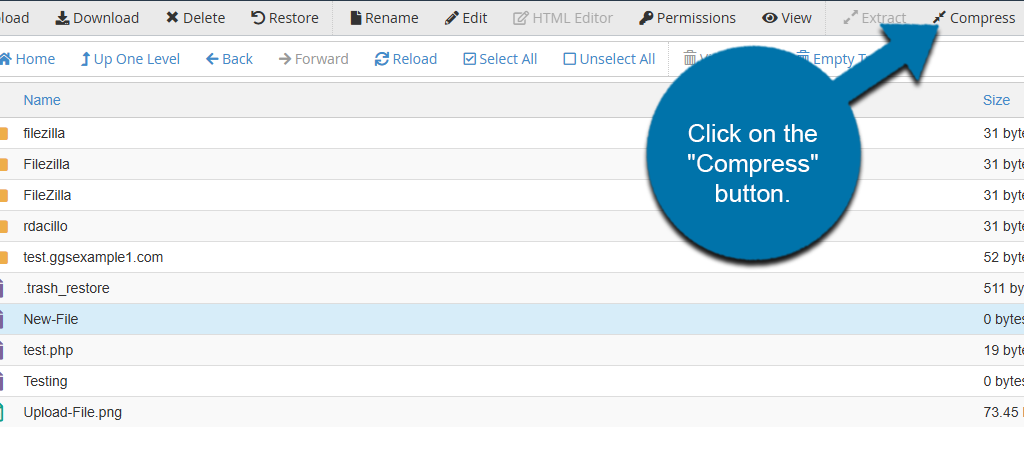Select the Upload-File.png file row

72,412
